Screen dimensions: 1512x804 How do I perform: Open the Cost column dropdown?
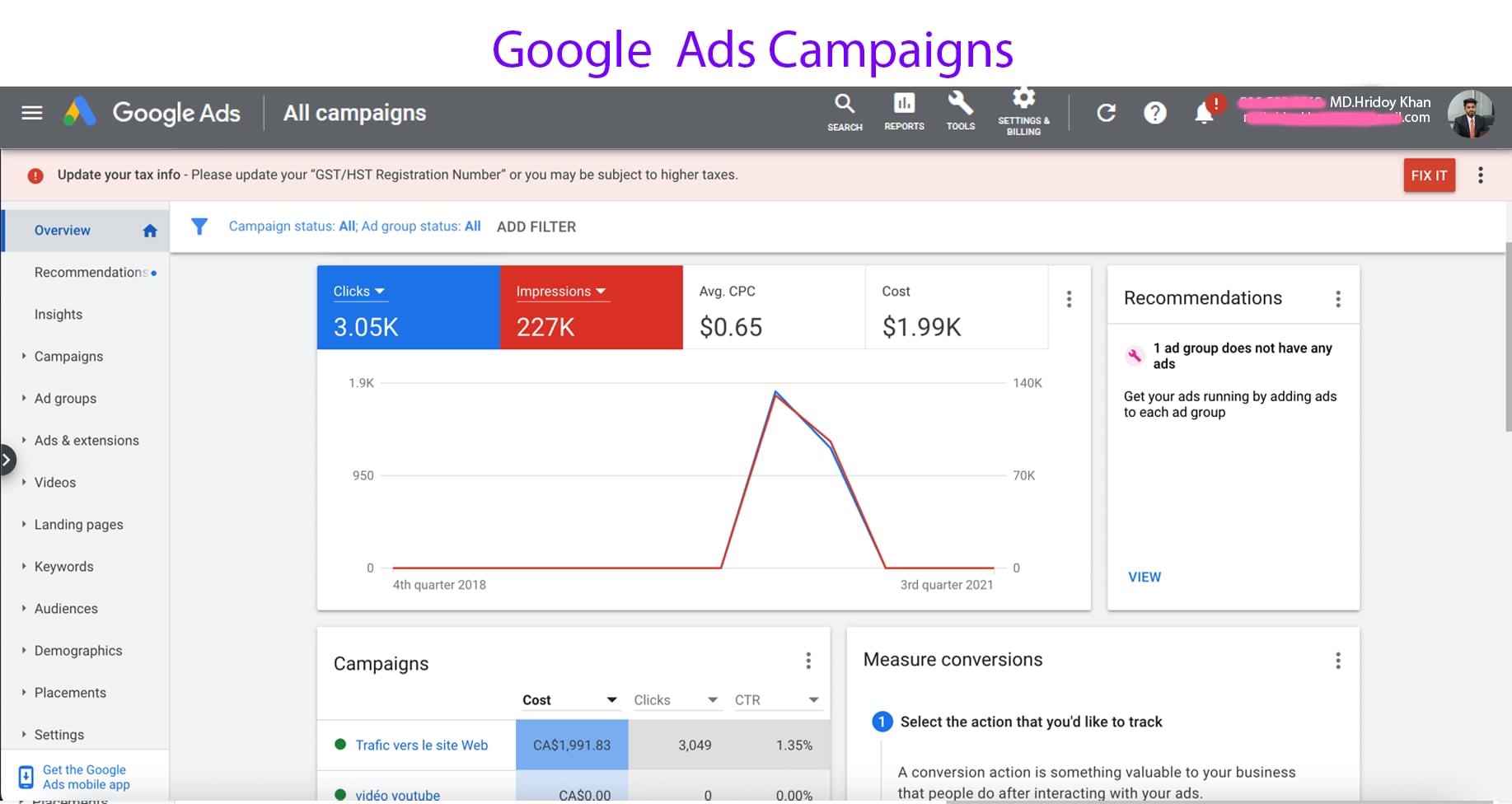(570, 700)
